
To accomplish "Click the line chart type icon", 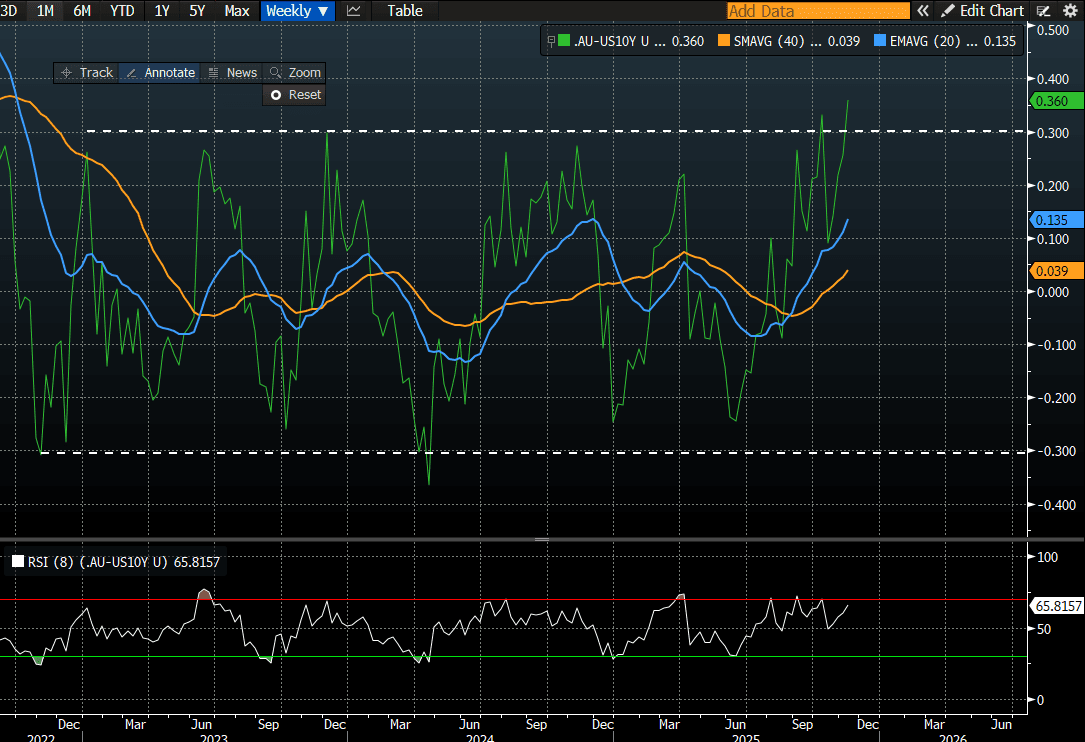I will coord(354,11).
